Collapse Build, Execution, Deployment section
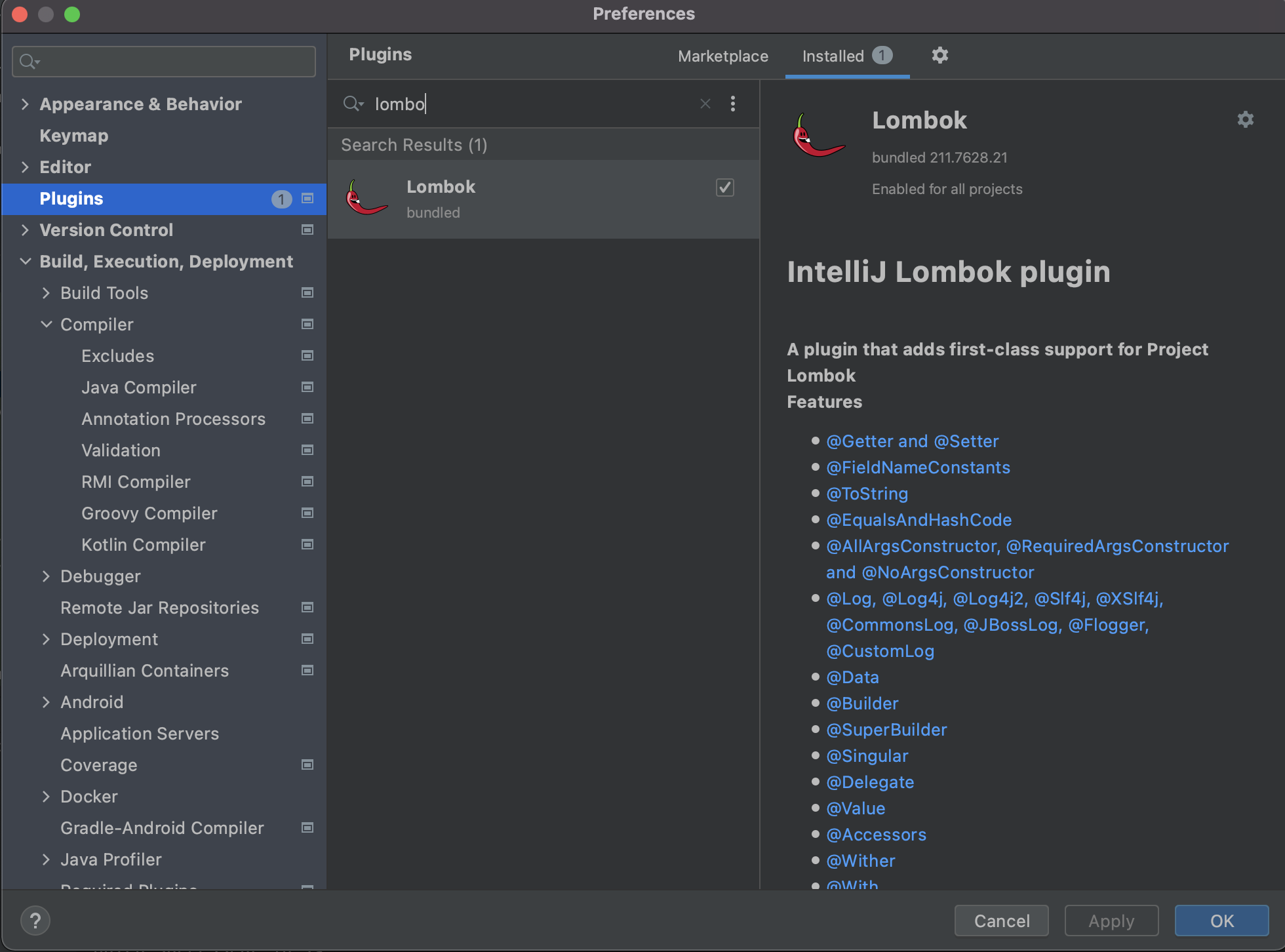The width and height of the screenshot is (1285, 952). (x=25, y=261)
